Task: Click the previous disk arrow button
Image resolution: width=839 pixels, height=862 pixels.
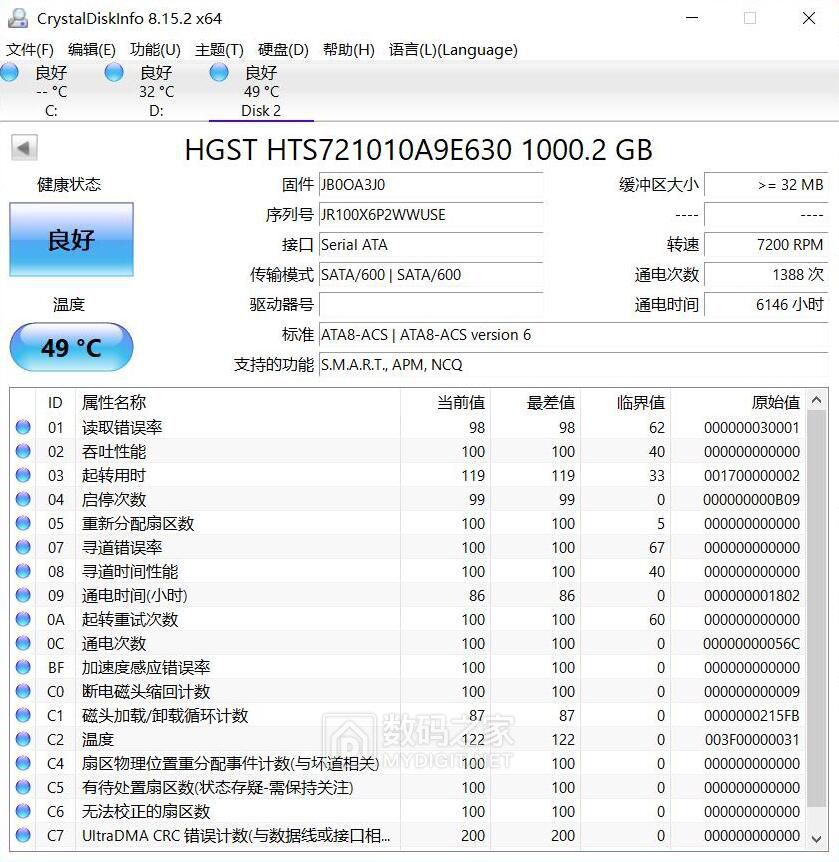Action: pyautogui.click(x=24, y=148)
